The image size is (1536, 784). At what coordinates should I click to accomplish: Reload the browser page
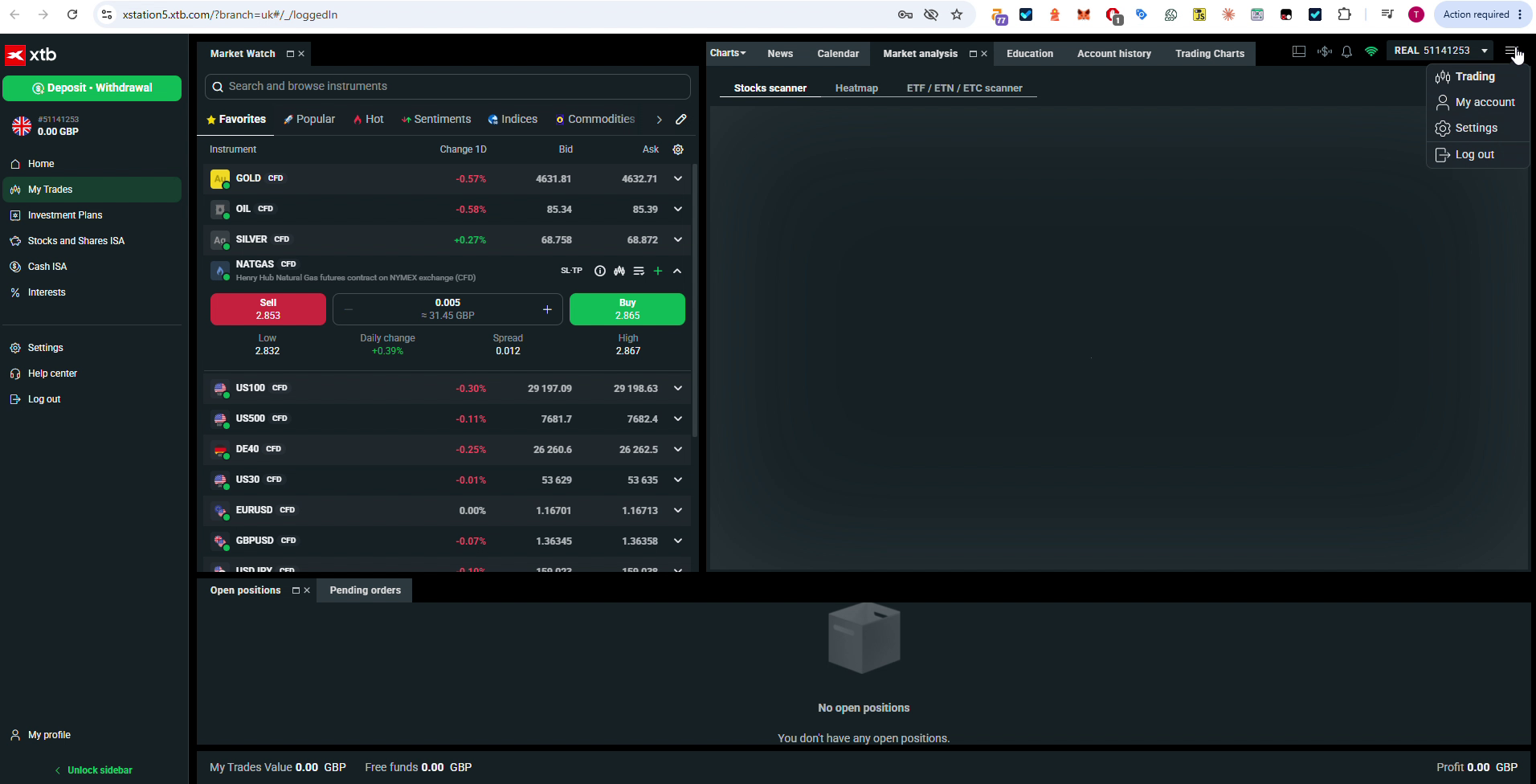point(72,14)
